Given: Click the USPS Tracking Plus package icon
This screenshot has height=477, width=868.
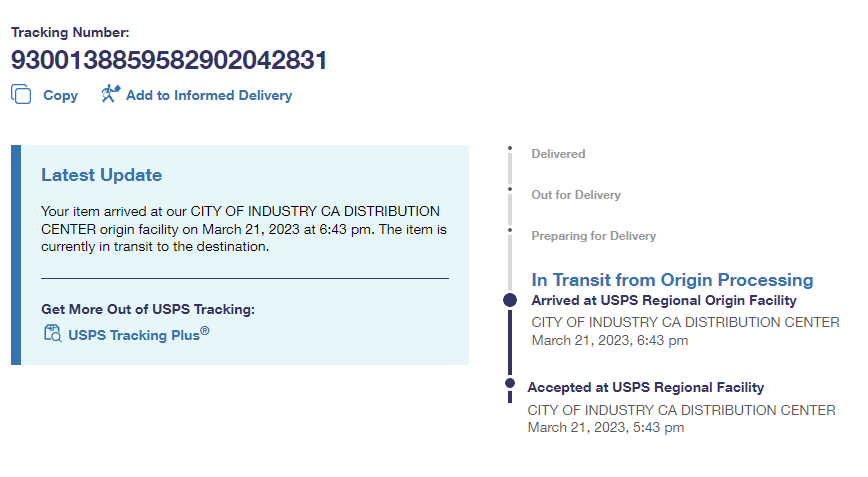Looking at the screenshot, I should click(52, 334).
